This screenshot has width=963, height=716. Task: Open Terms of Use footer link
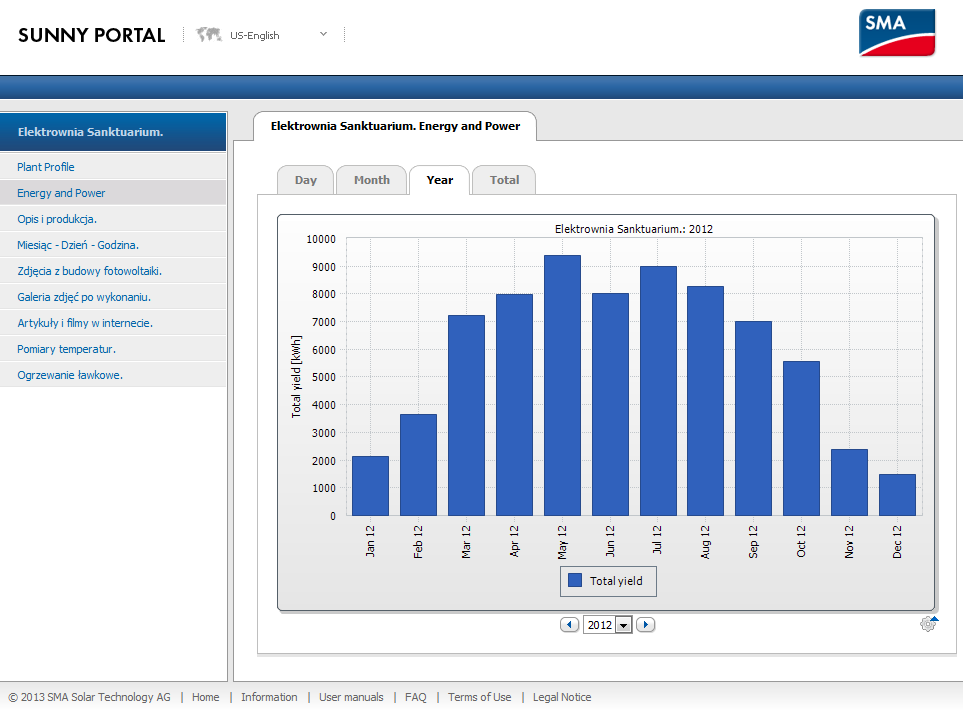click(x=479, y=697)
